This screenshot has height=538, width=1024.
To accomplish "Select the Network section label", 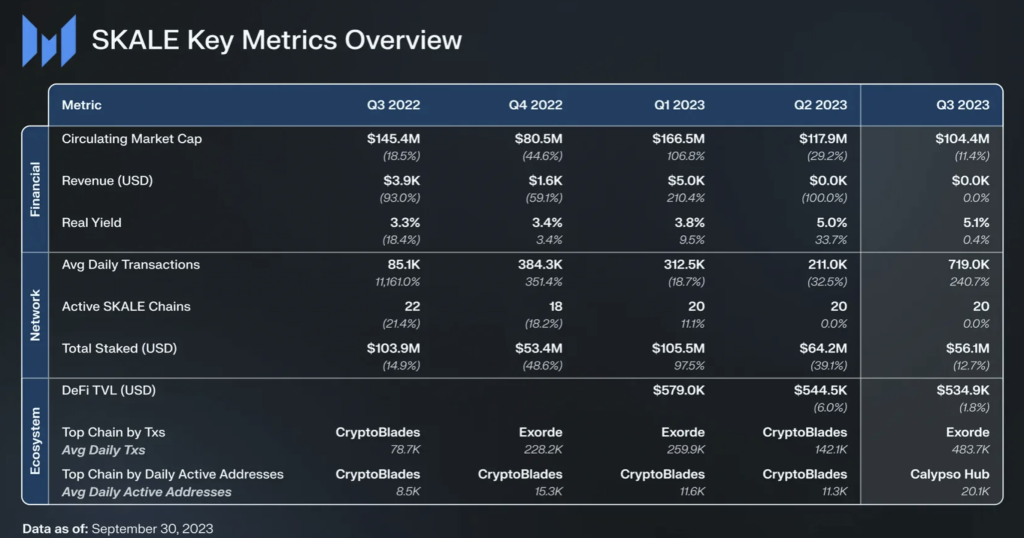I will (35, 315).
